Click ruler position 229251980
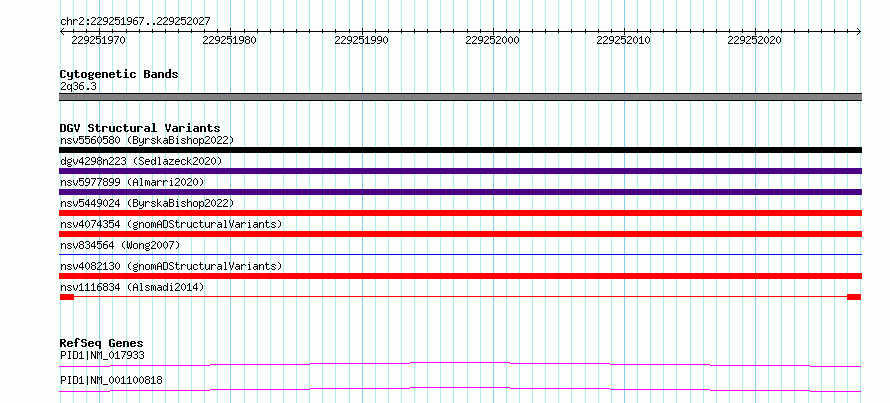 pos(229,40)
